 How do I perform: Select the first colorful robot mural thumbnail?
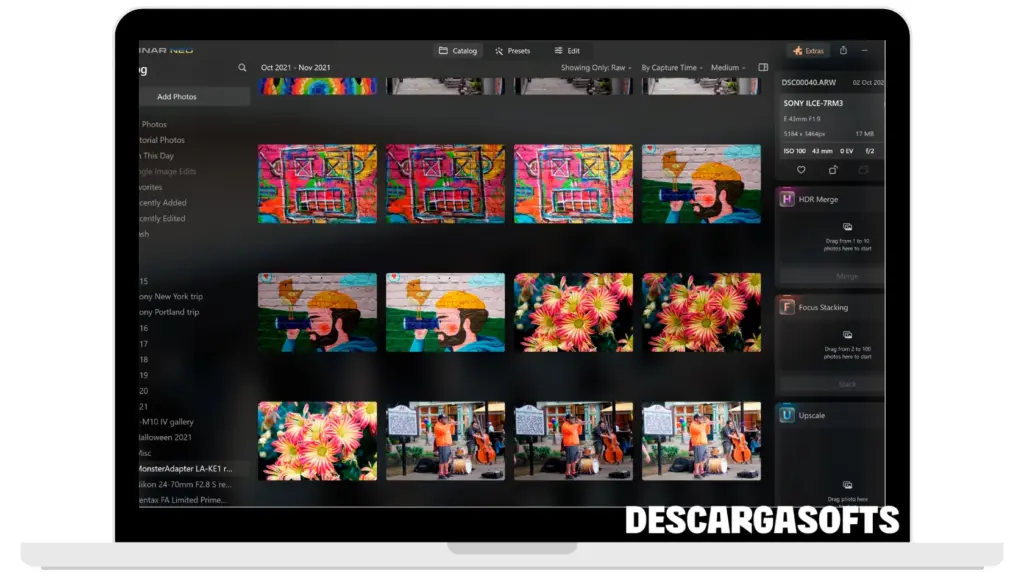point(317,183)
